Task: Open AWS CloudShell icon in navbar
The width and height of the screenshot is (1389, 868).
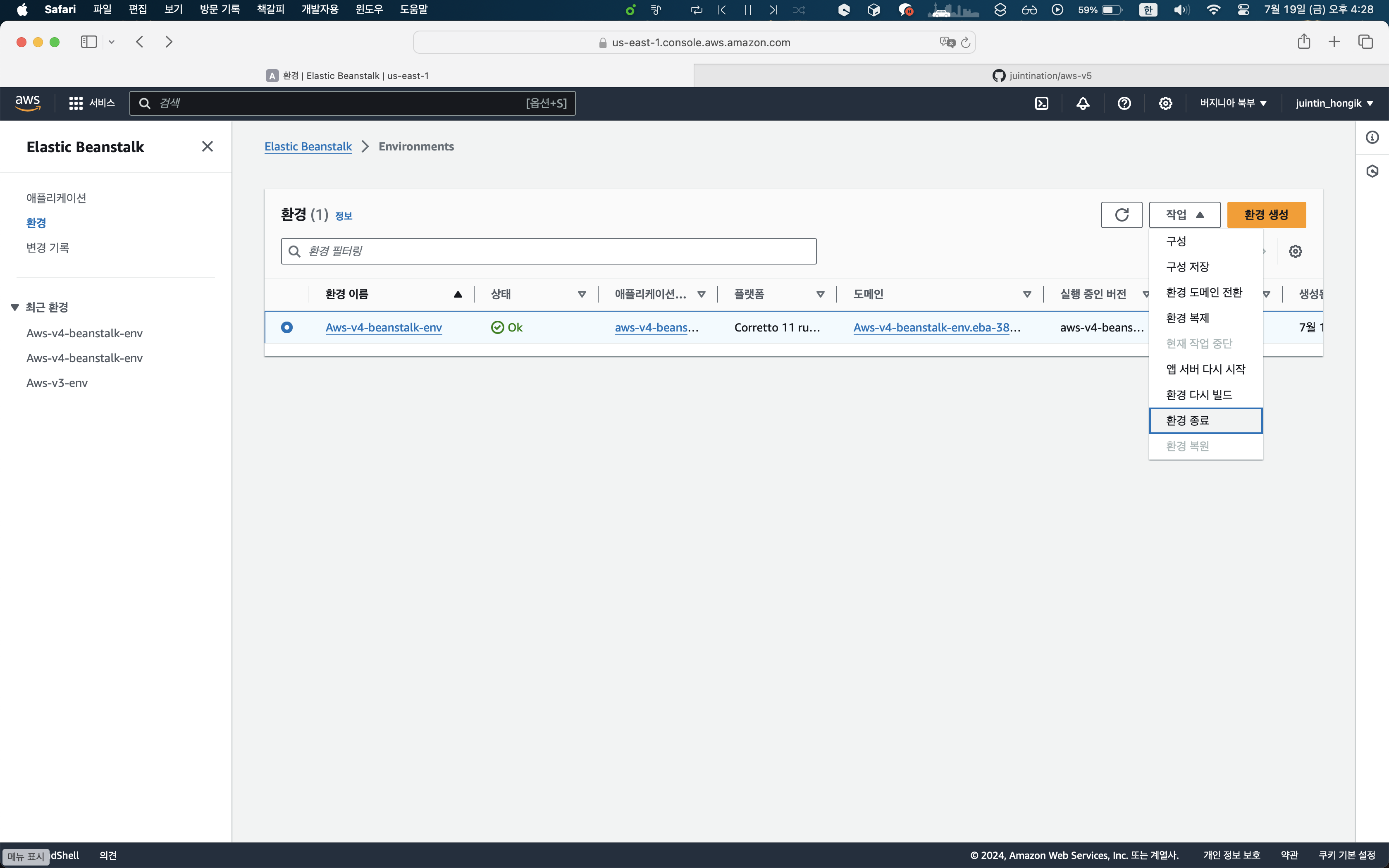Action: pos(1041,103)
